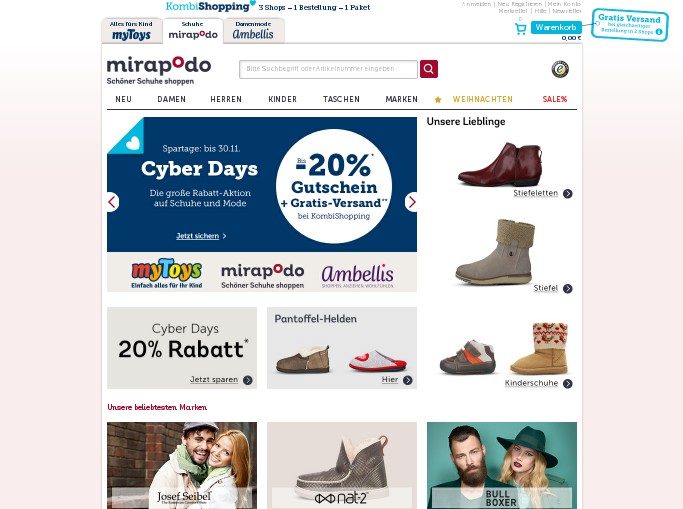Switch to the Ambellis Damenmode tab
683x509 pixels.
pos(254,30)
